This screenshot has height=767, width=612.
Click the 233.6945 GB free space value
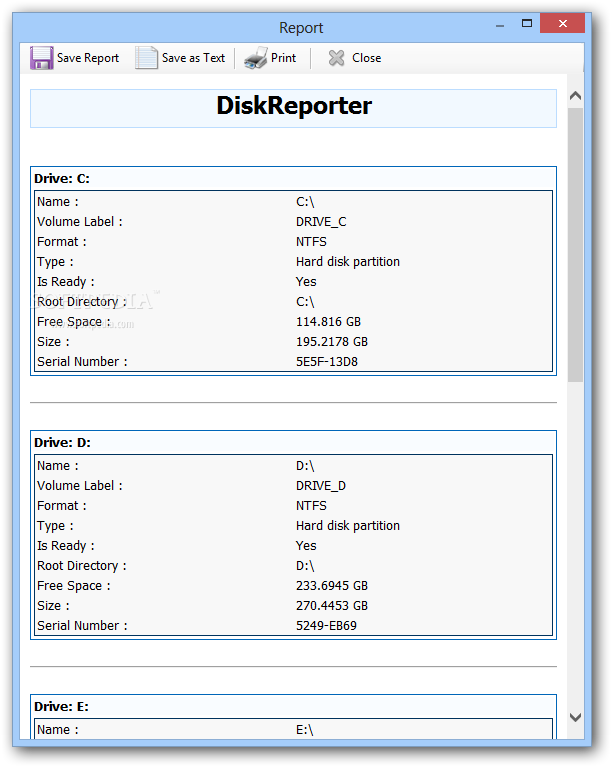332,586
